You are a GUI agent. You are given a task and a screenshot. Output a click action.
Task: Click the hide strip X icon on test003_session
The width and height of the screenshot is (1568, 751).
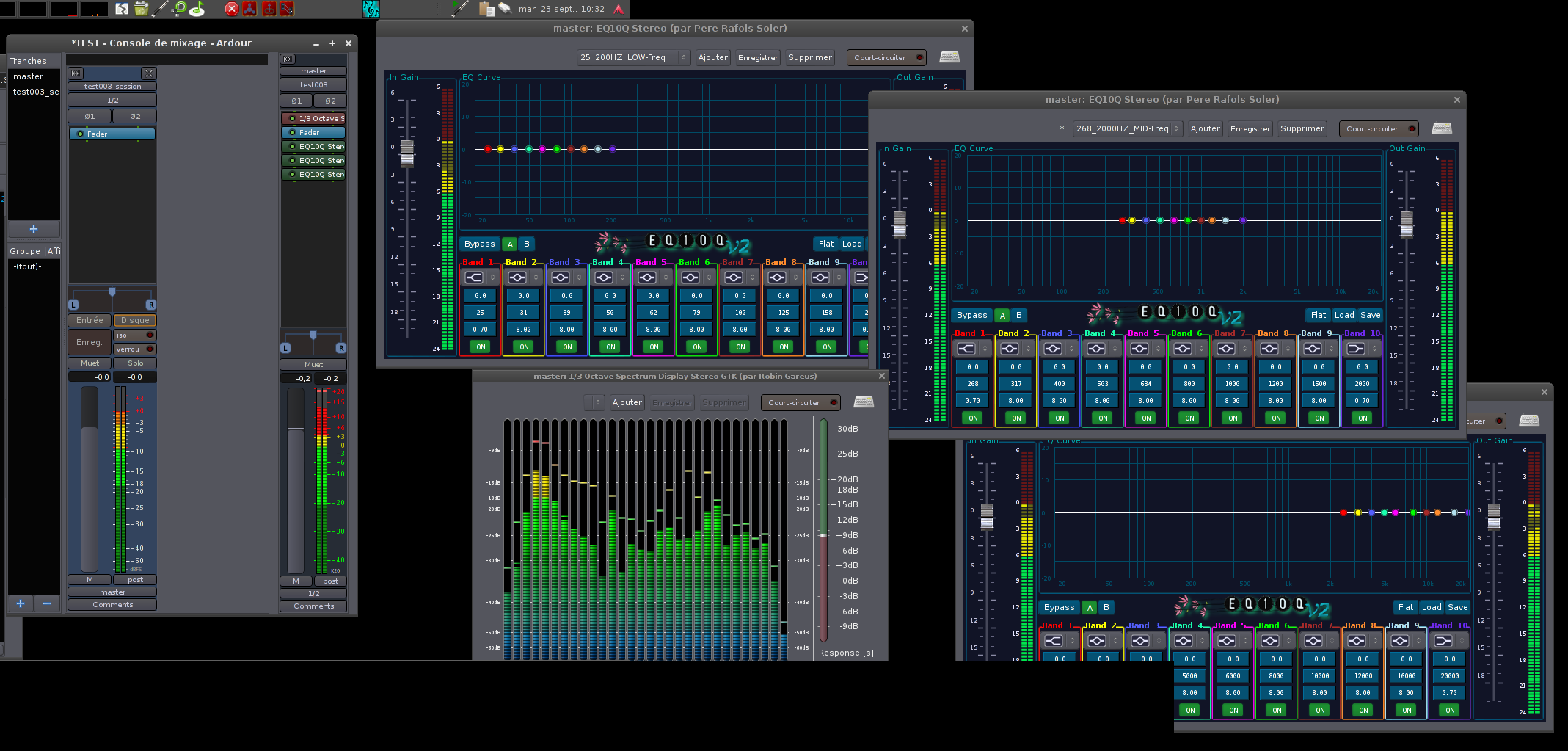click(149, 73)
